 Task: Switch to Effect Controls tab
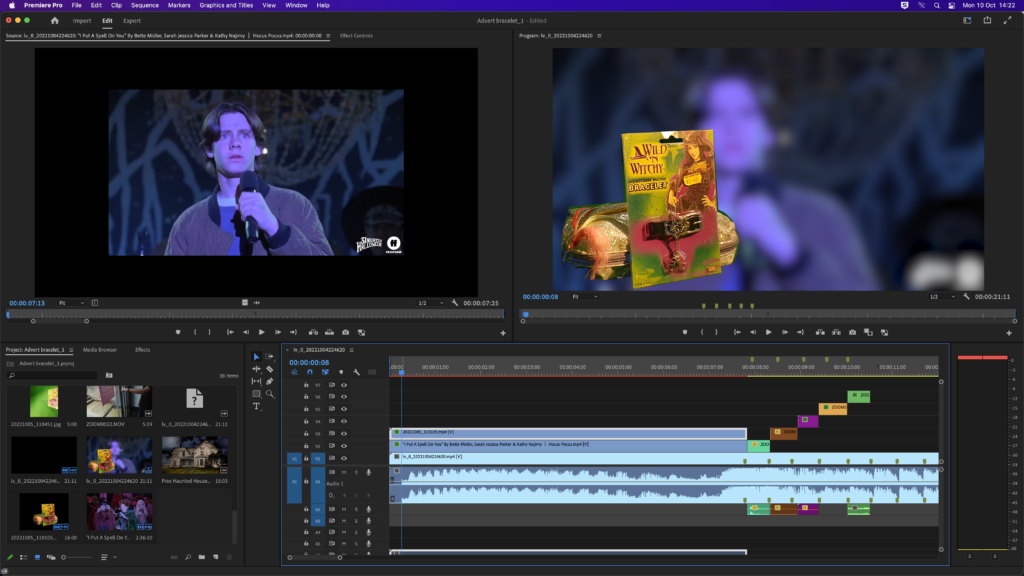click(x=356, y=36)
